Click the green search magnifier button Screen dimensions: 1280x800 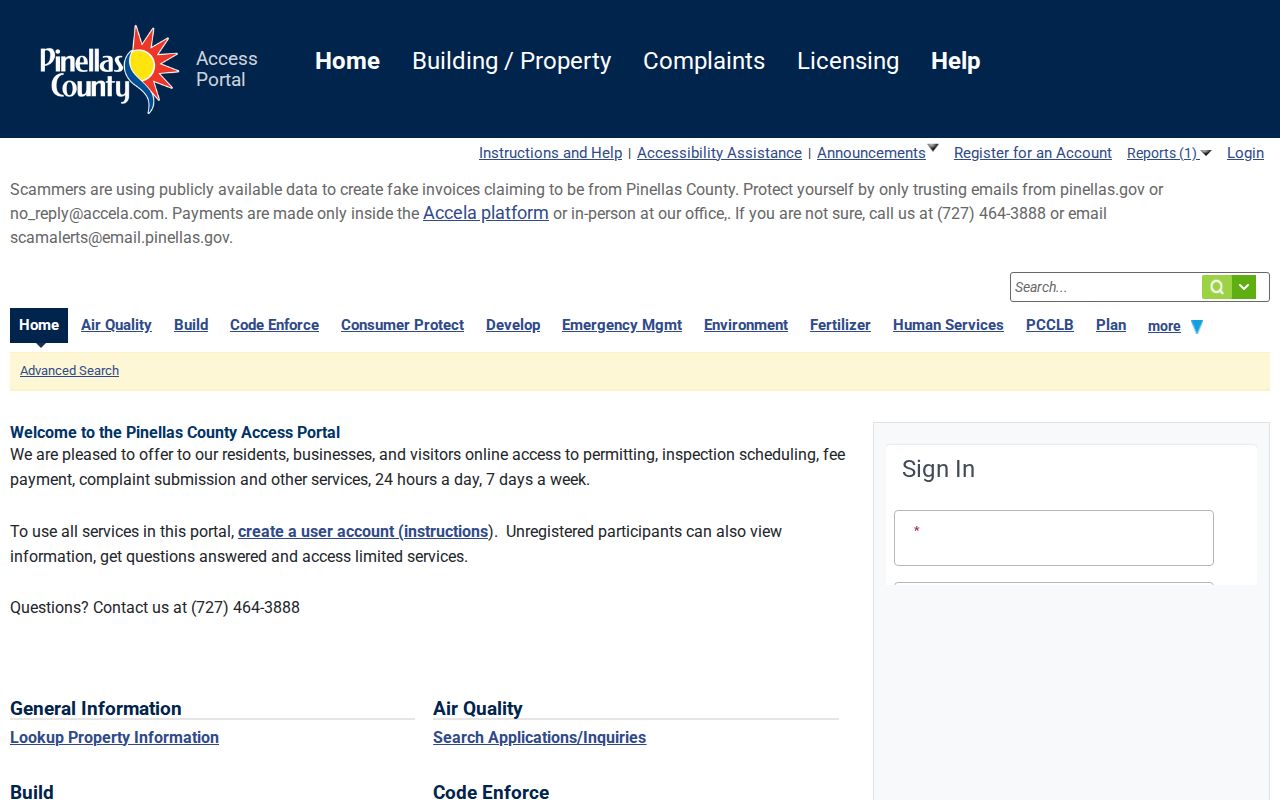click(1217, 287)
